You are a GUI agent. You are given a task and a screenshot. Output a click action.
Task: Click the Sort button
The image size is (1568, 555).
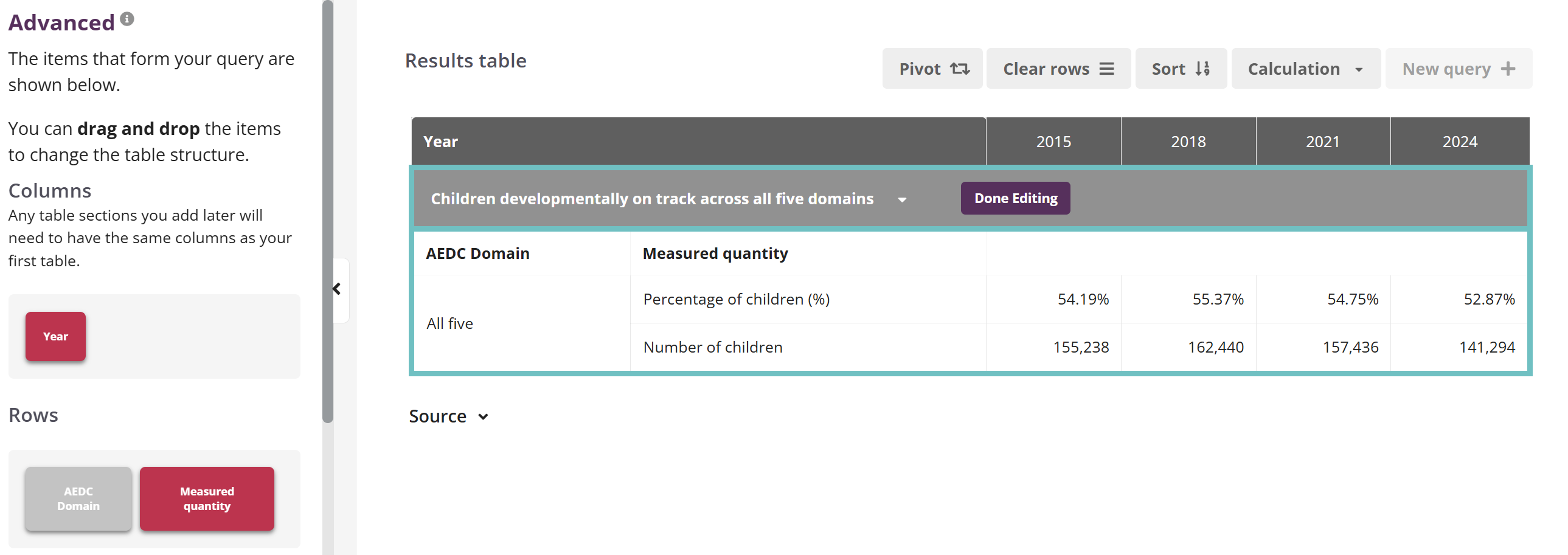click(x=1180, y=69)
